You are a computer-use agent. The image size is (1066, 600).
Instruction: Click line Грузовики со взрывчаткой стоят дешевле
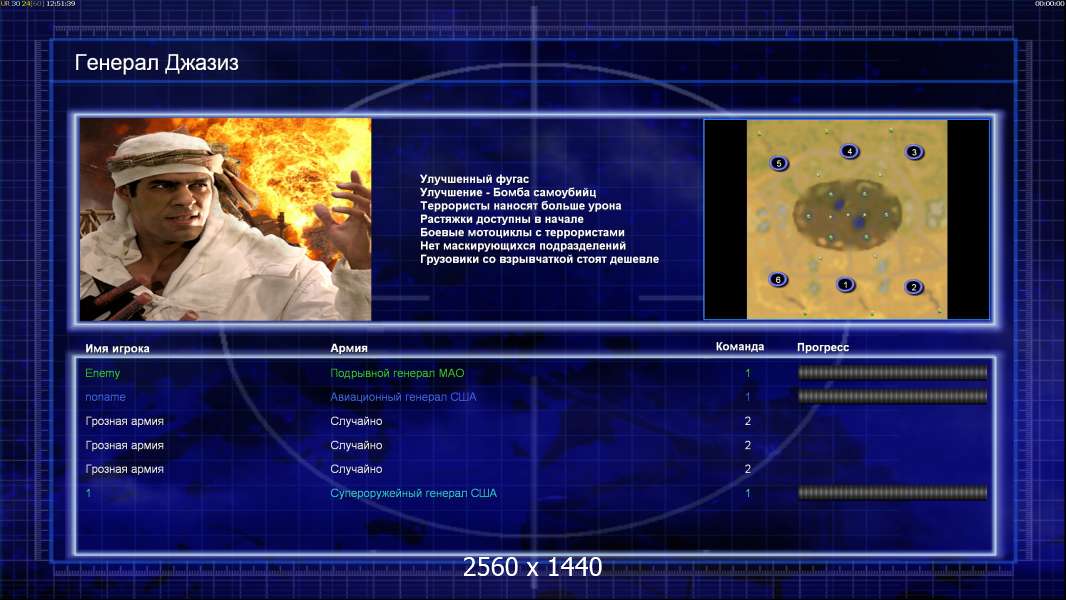(539, 259)
